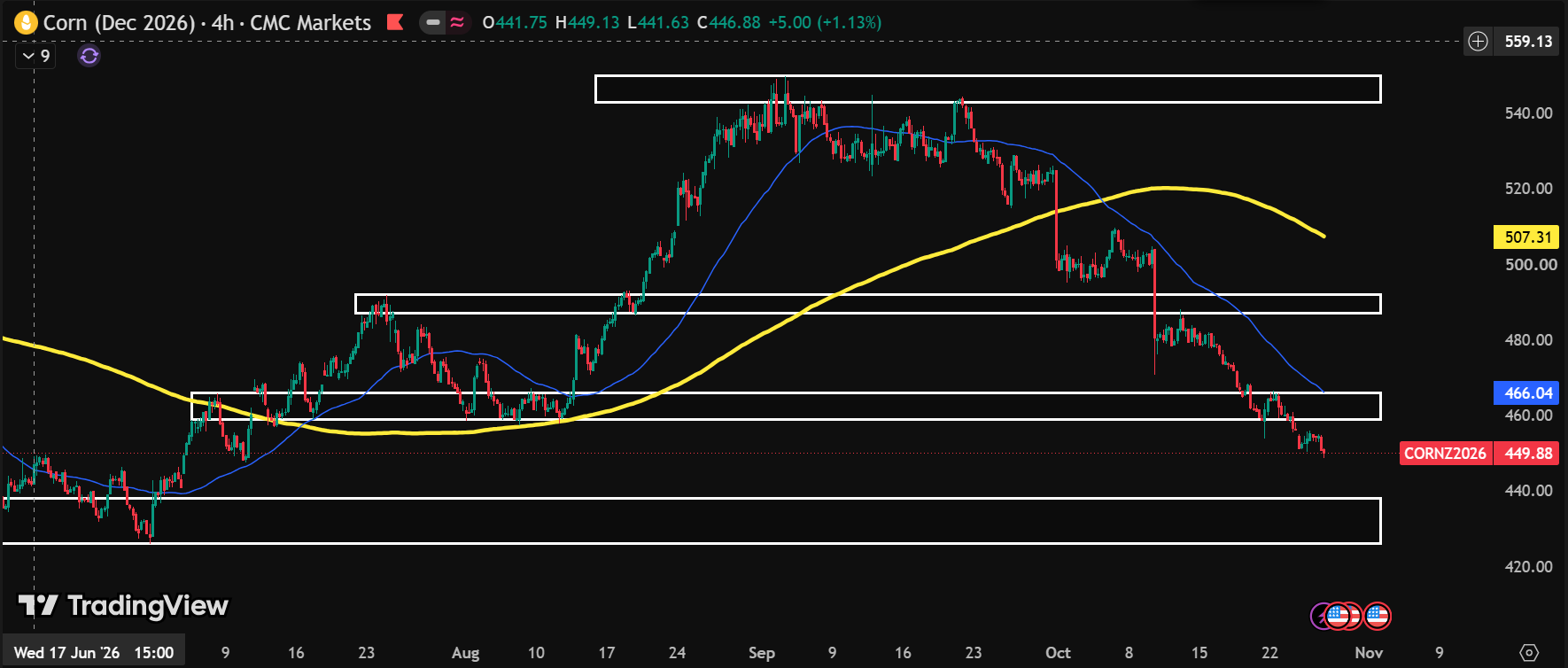Open chart settings hexagon gear icon
The height and width of the screenshot is (668, 1568).
pos(1529,653)
